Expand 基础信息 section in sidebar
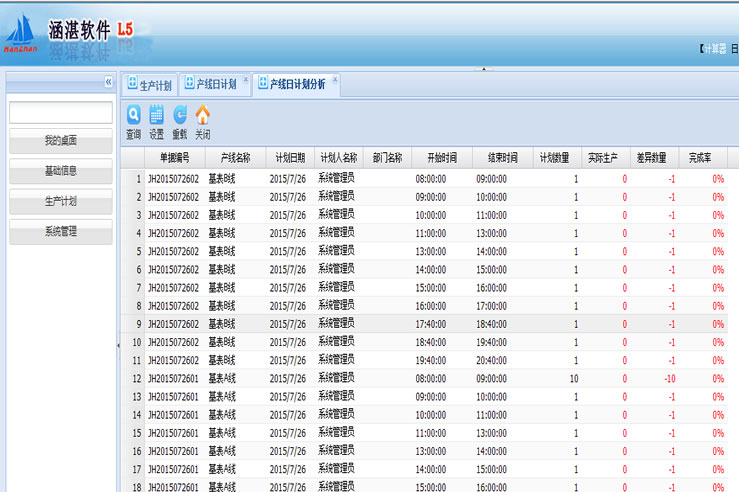The width and height of the screenshot is (739, 492). click(x=61, y=171)
